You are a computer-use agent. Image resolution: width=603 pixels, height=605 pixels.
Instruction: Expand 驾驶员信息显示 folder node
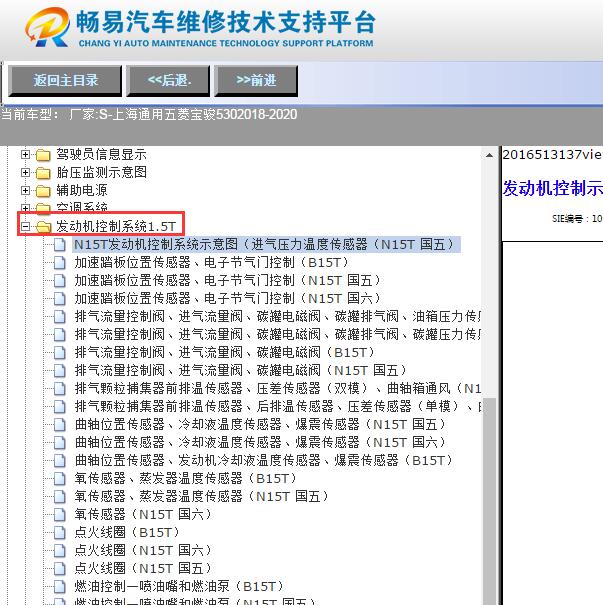tap(25, 155)
